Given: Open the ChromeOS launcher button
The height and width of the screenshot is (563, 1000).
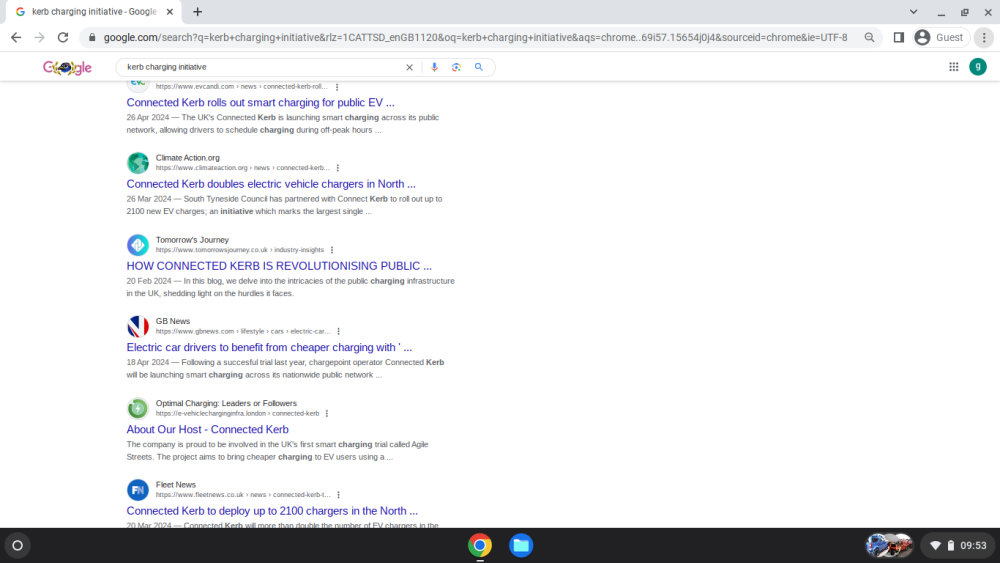Looking at the screenshot, I should pos(18,545).
